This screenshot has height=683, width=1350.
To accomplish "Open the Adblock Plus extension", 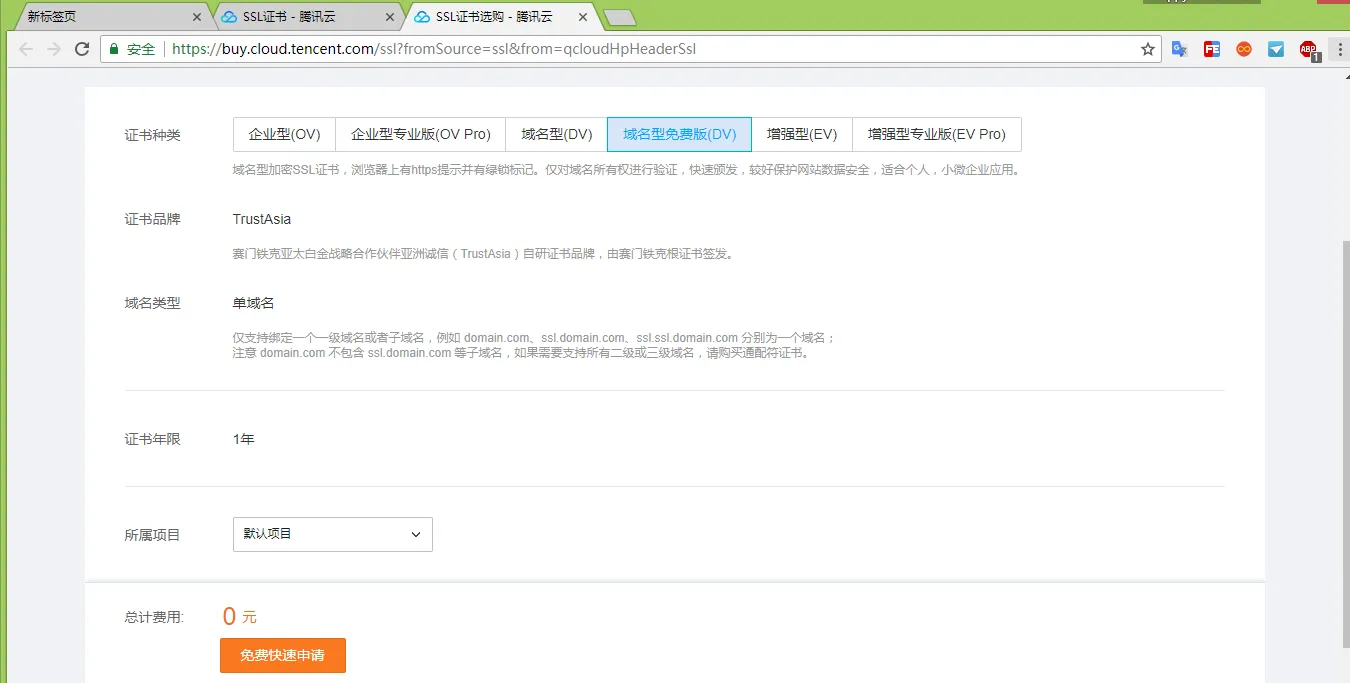I will [x=1309, y=49].
